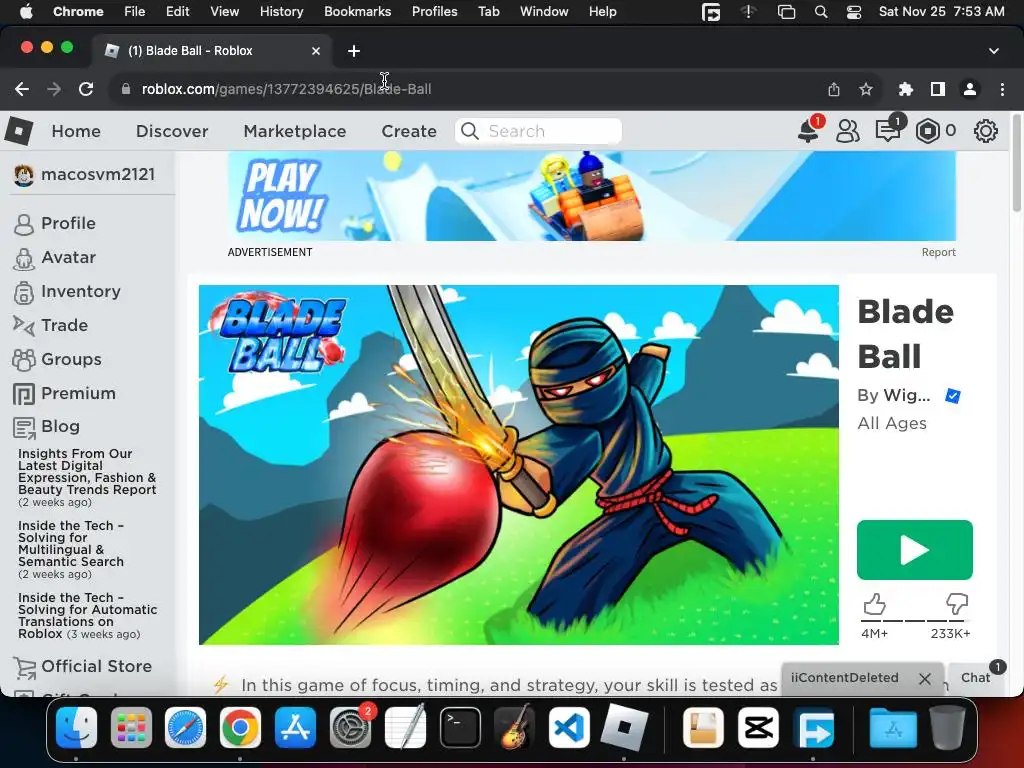Open Avatar in the sidebar
Screen dimensions: 1024x768
(x=55, y=257)
